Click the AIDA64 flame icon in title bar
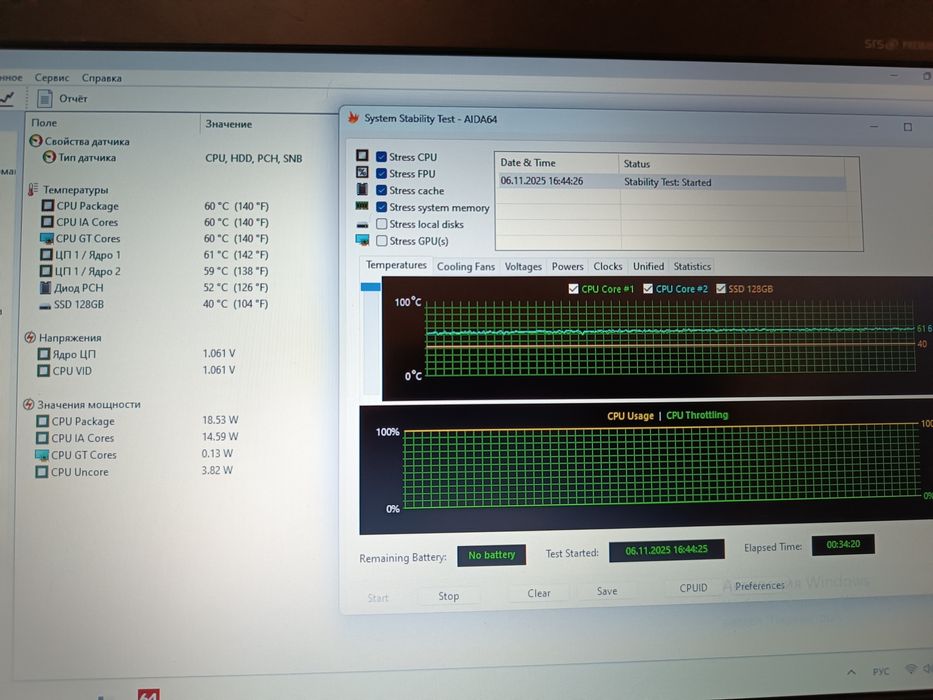The image size is (933, 700). tap(353, 118)
